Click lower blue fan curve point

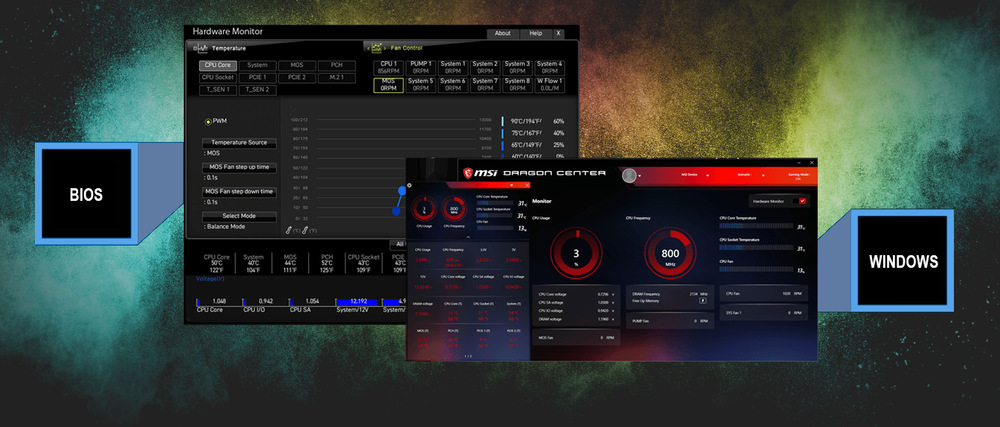pyautogui.click(x=397, y=211)
